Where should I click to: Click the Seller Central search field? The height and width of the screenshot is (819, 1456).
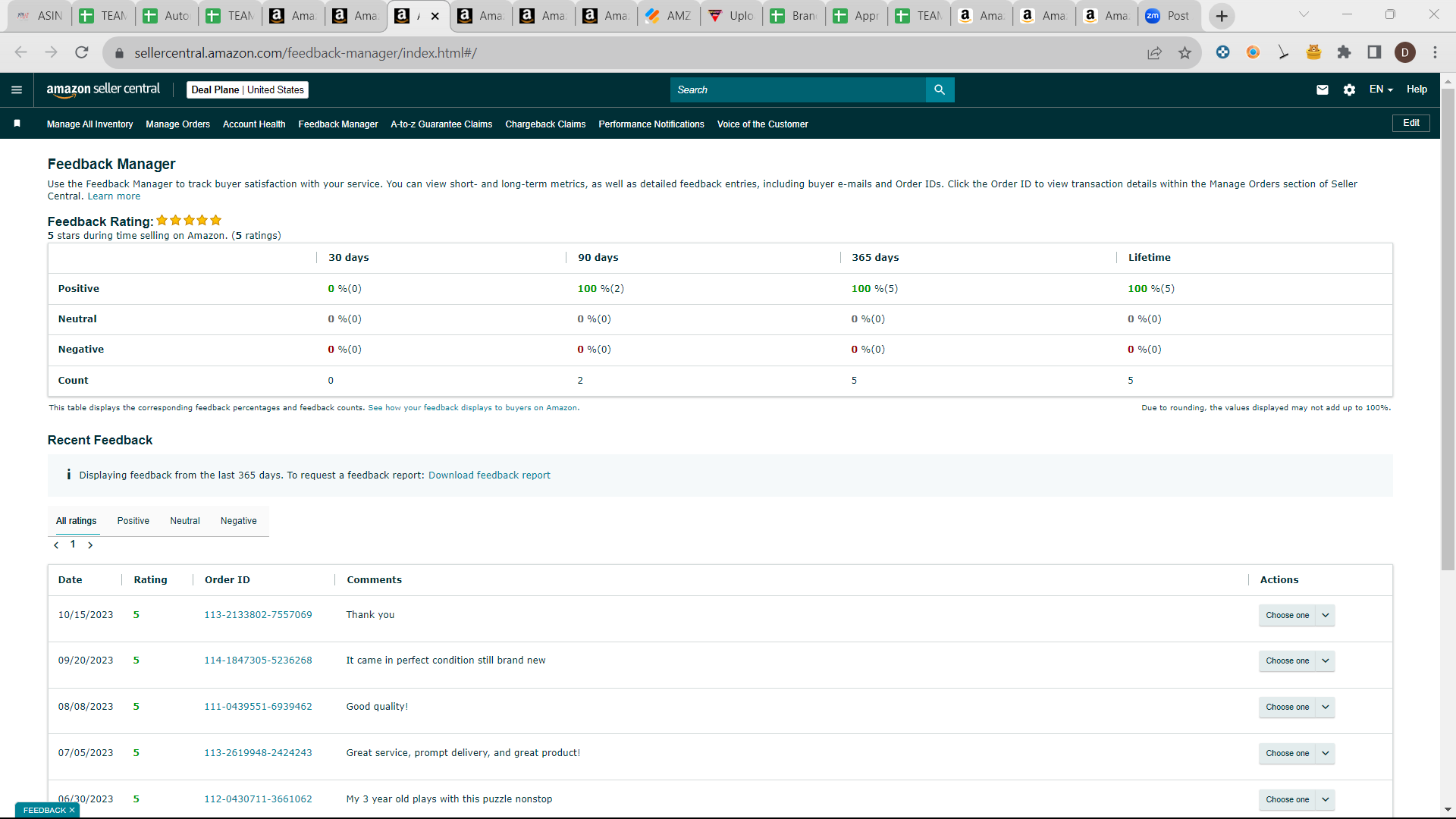click(798, 89)
